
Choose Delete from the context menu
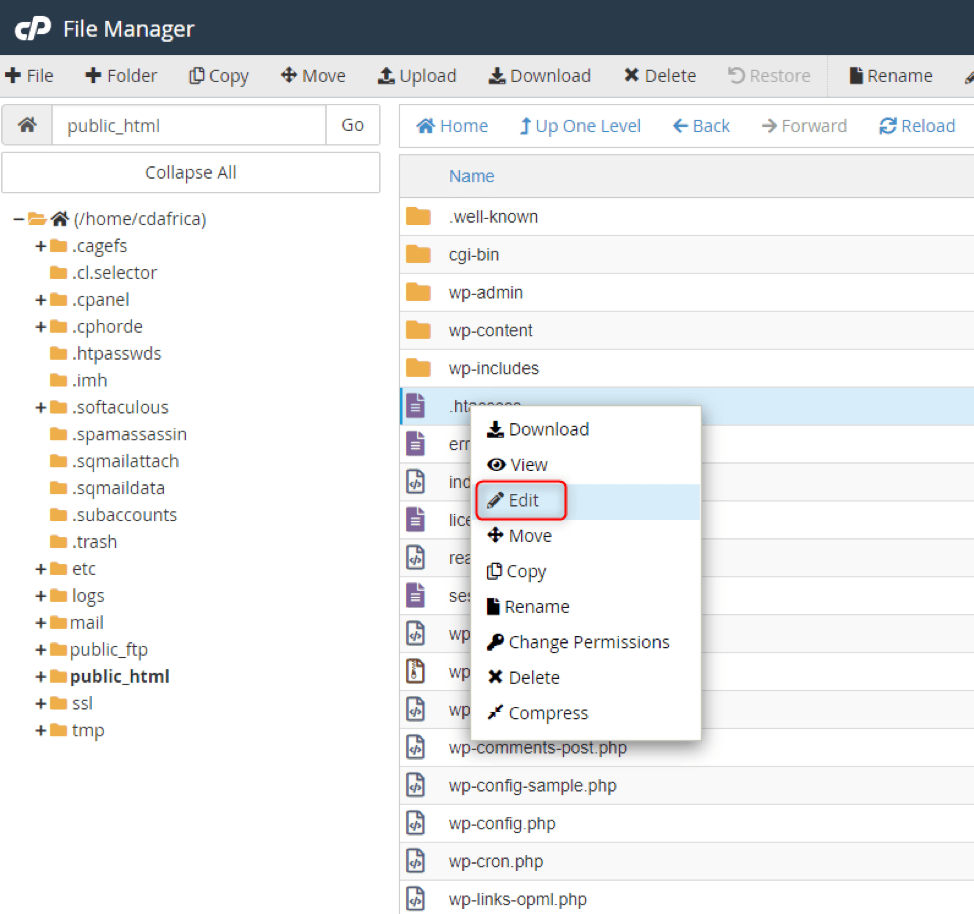point(586,677)
